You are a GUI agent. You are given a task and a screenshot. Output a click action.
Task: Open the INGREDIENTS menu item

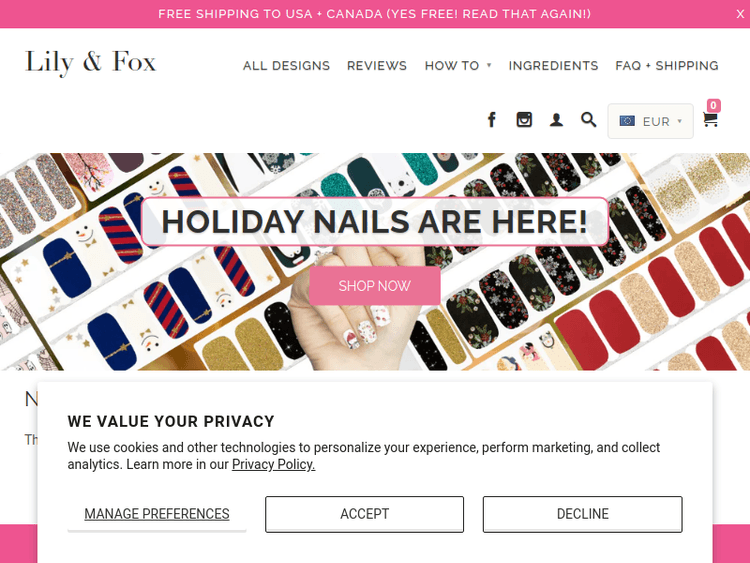click(x=553, y=66)
